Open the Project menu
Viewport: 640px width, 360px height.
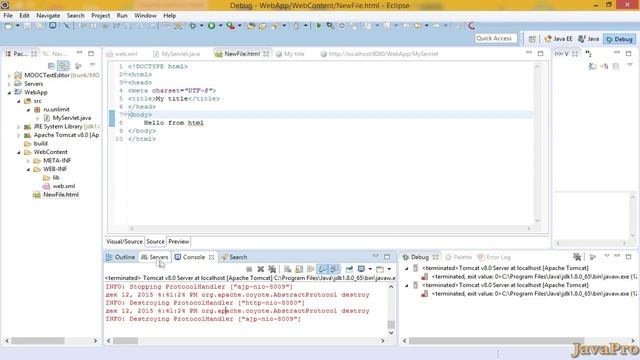click(x=100, y=16)
